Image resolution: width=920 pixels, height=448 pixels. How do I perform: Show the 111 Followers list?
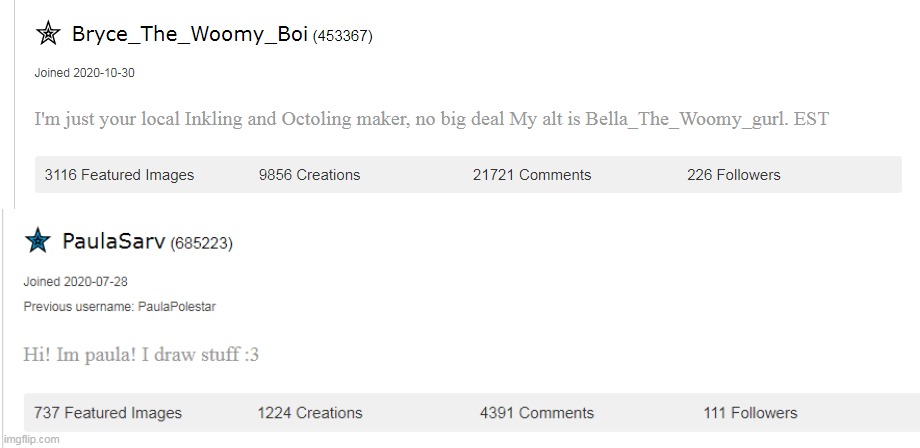click(x=750, y=413)
